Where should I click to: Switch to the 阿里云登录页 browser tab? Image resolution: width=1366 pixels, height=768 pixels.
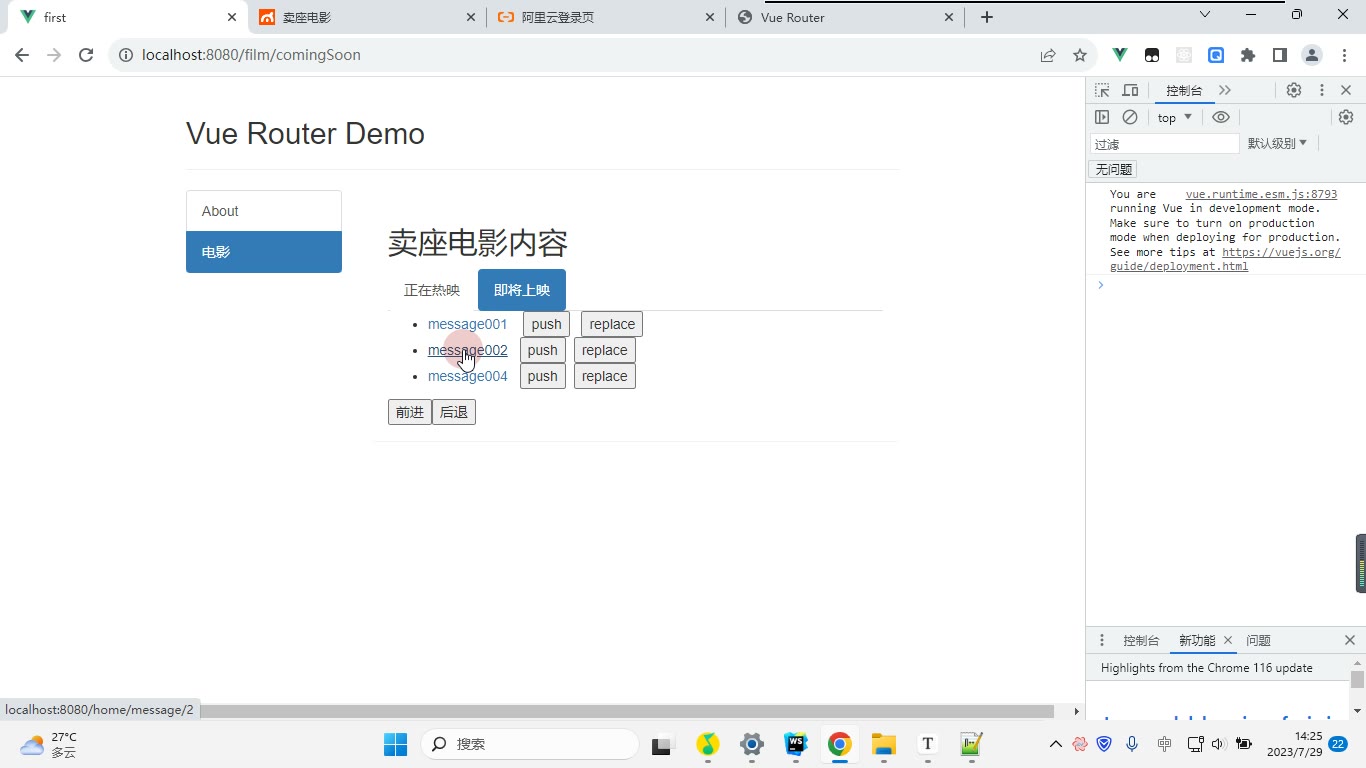point(607,17)
